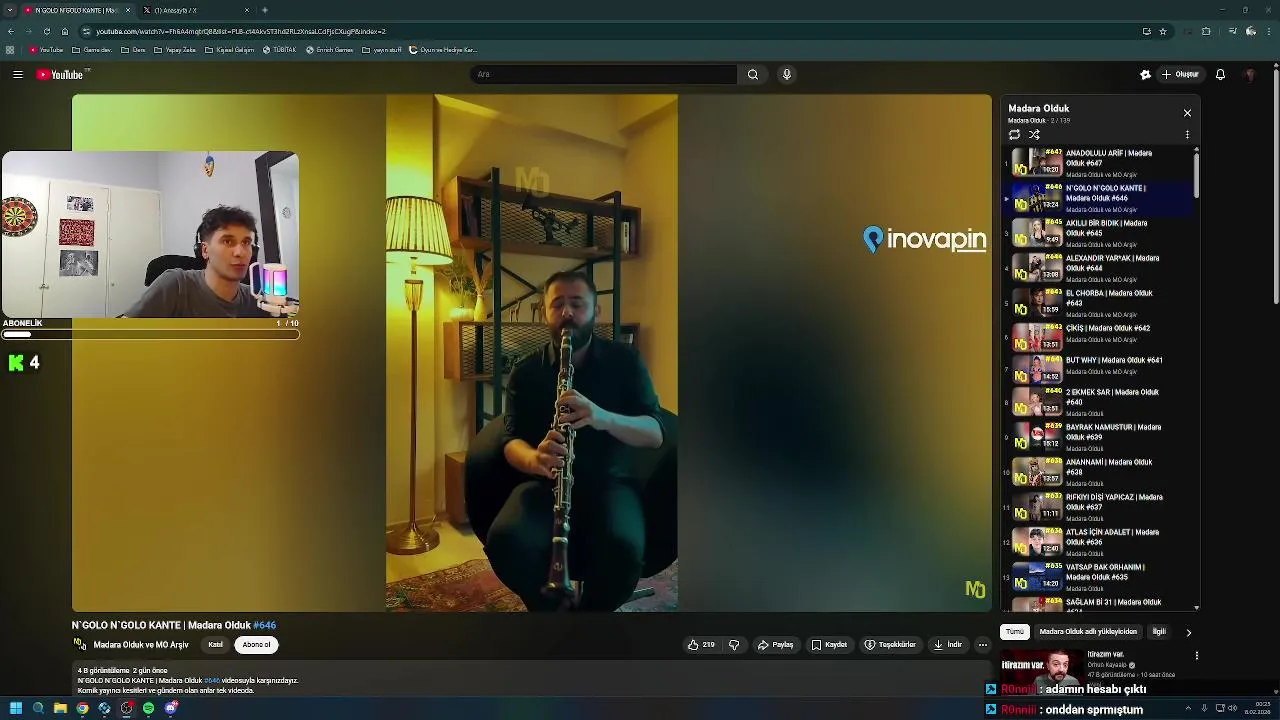Open the Yapay Zeka bookmarks folder
The width and height of the screenshot is (1280, 720).
click(175, 50)
